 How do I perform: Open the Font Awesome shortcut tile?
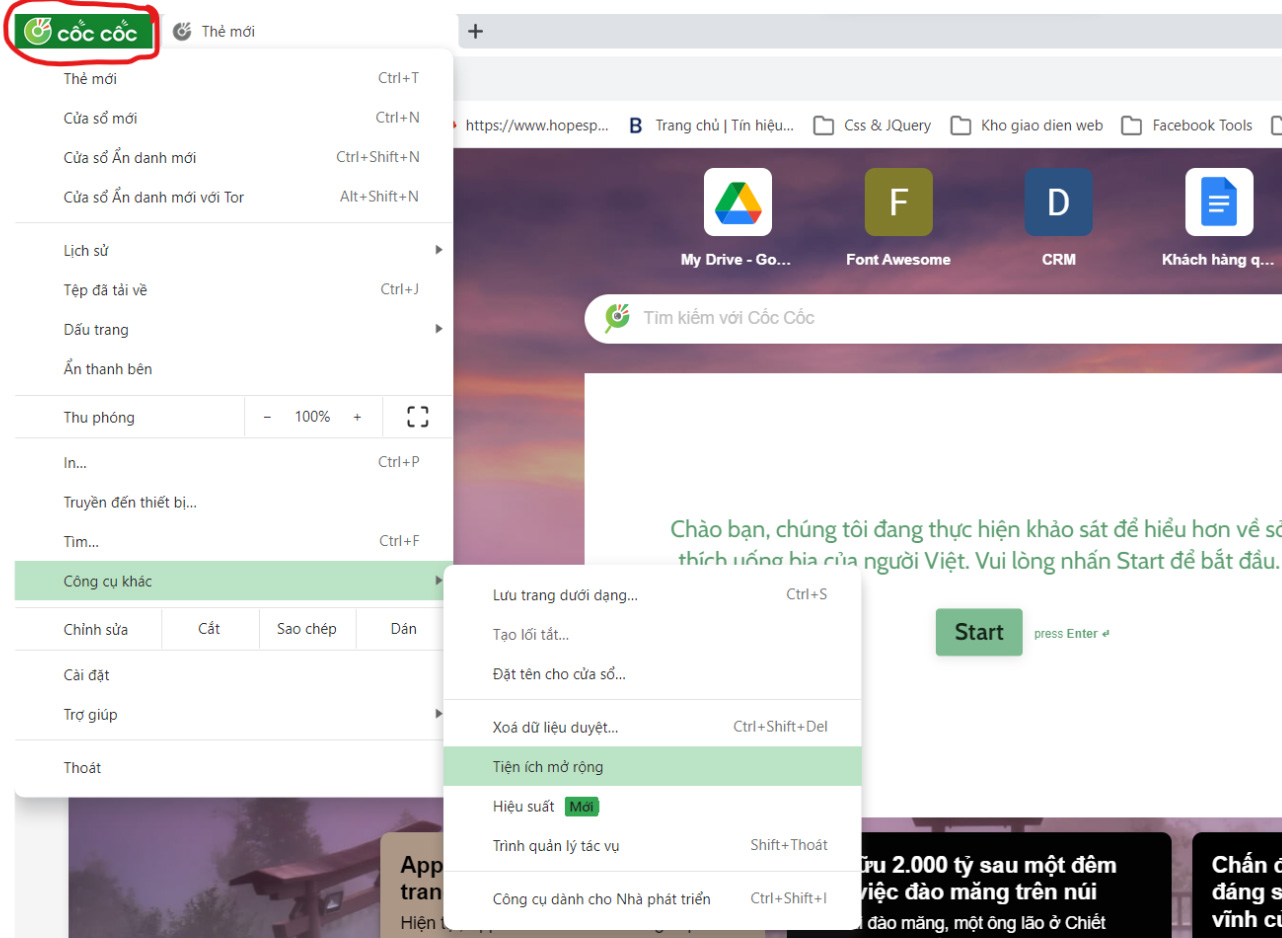click(898, 218)
